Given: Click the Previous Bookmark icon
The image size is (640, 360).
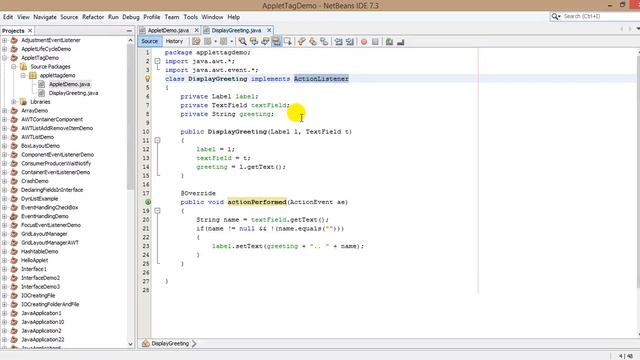Looking at the screenshot, I should click(302, 41).
